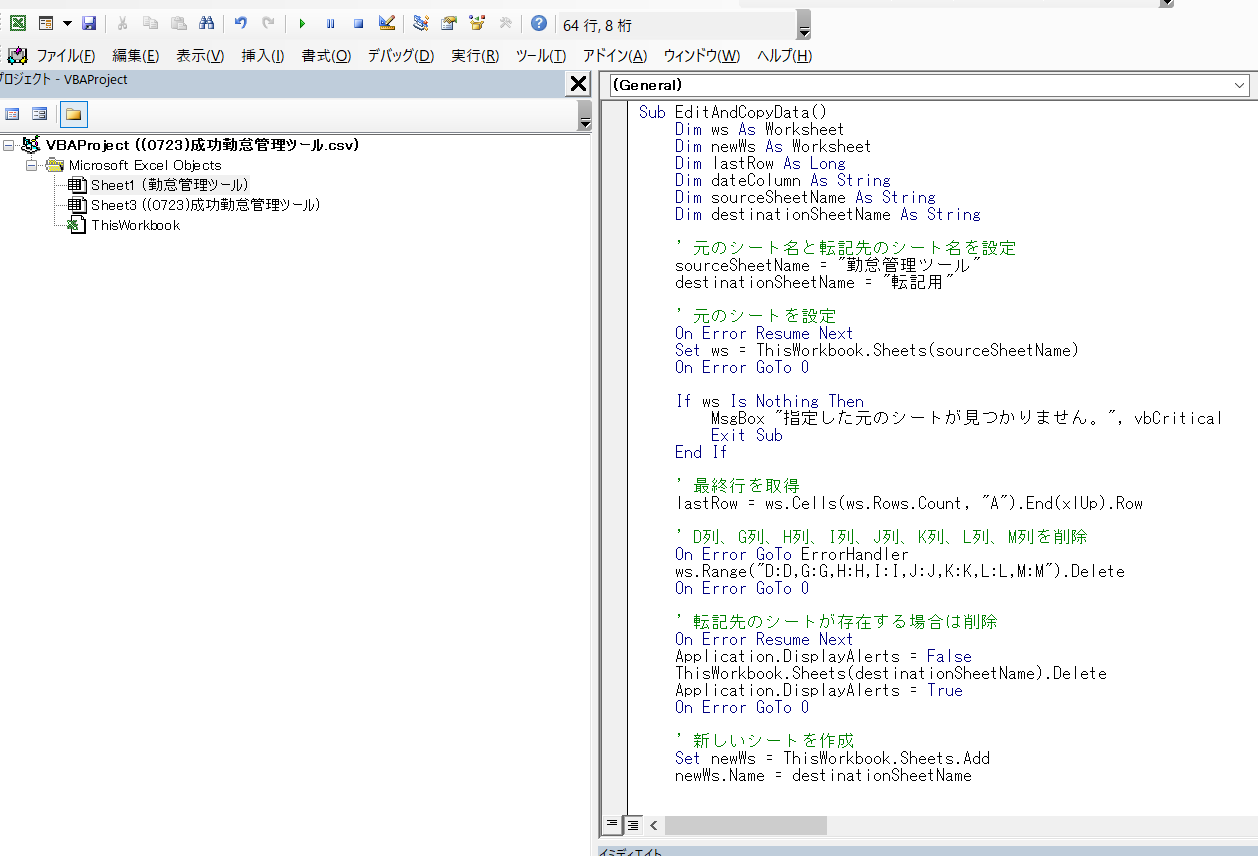Image resolution: width=1258 pixels, height=856 pixels.
Task: Click the line and column position field
Action: click(x=677, y=25)
